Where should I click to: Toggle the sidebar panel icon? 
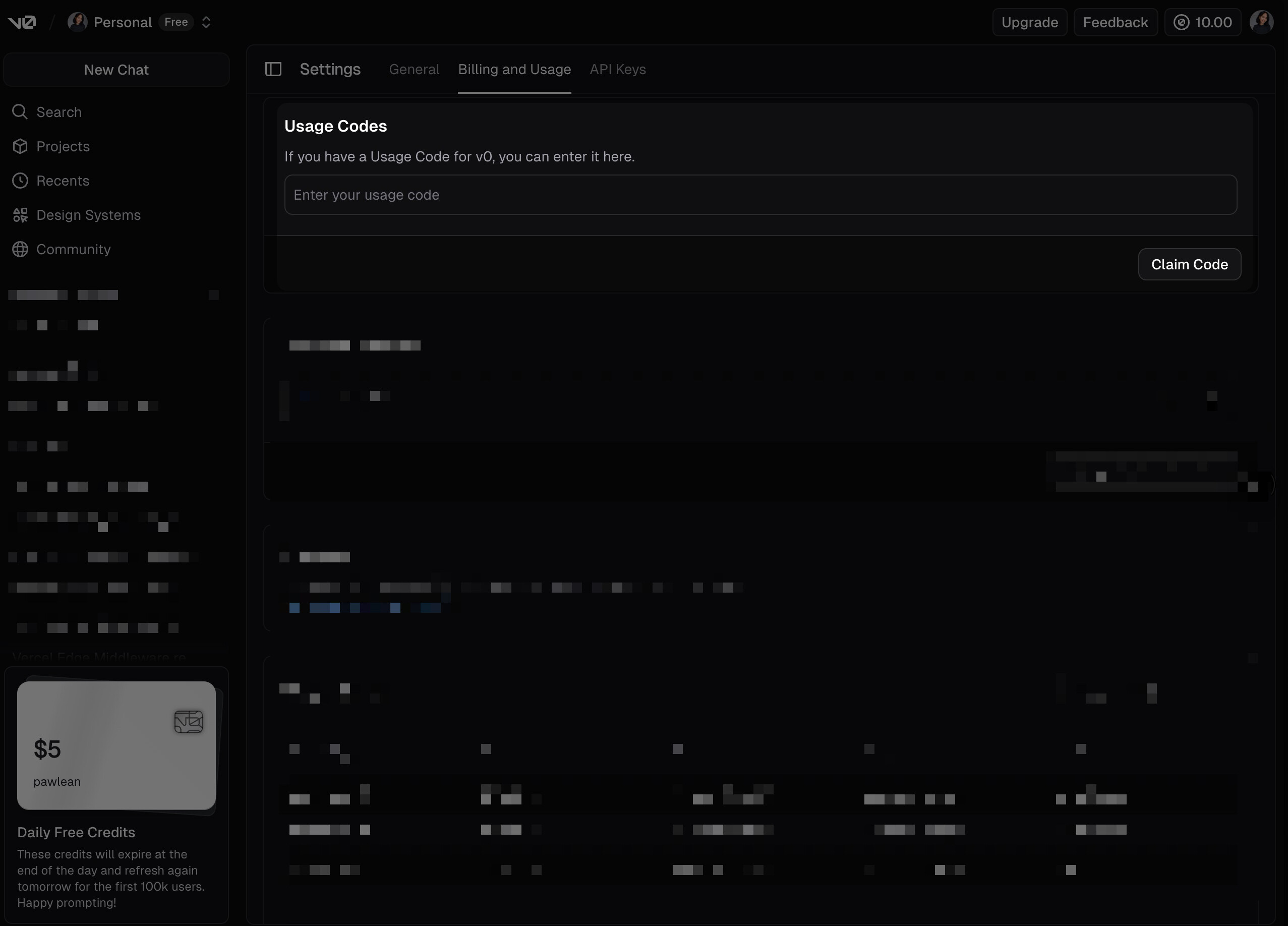pyautogui.click(x=273, y=69)
